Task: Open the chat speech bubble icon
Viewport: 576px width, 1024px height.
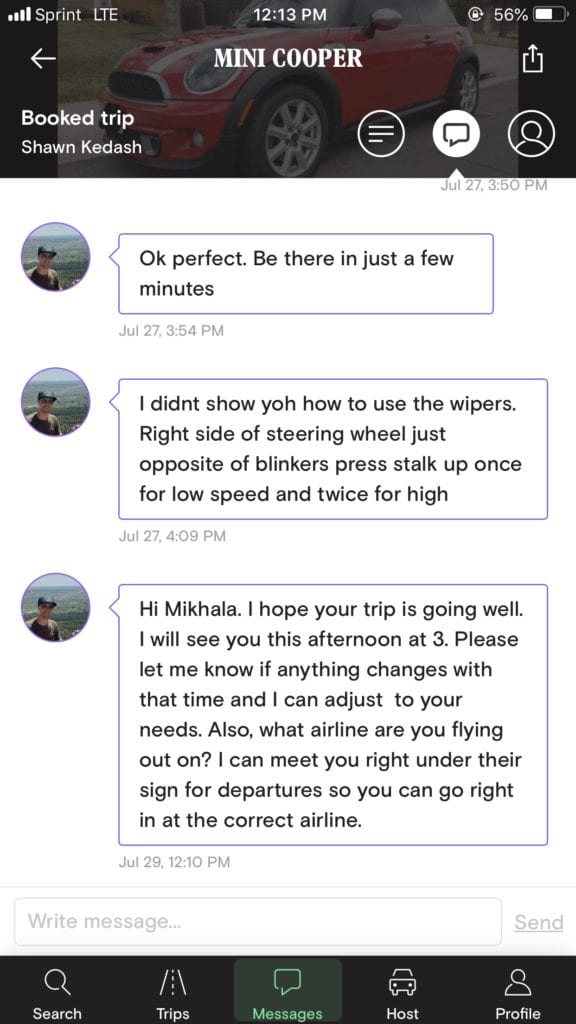Action: (x=457, y=131)
